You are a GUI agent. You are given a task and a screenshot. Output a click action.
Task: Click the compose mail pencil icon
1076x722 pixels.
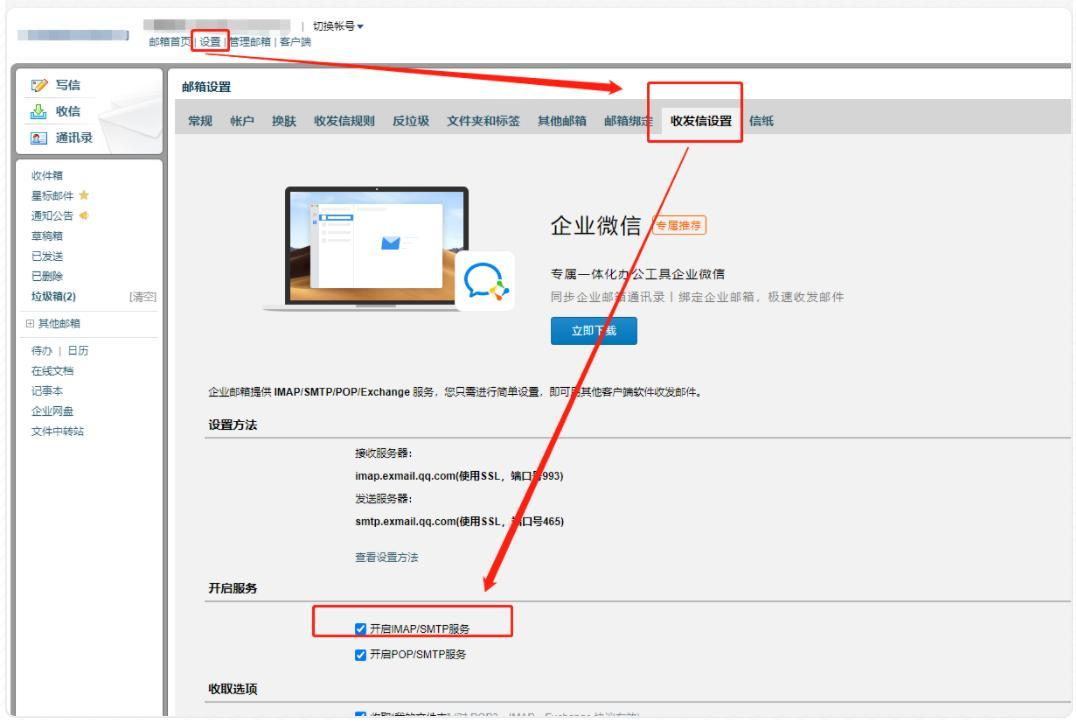coord(39,85)
